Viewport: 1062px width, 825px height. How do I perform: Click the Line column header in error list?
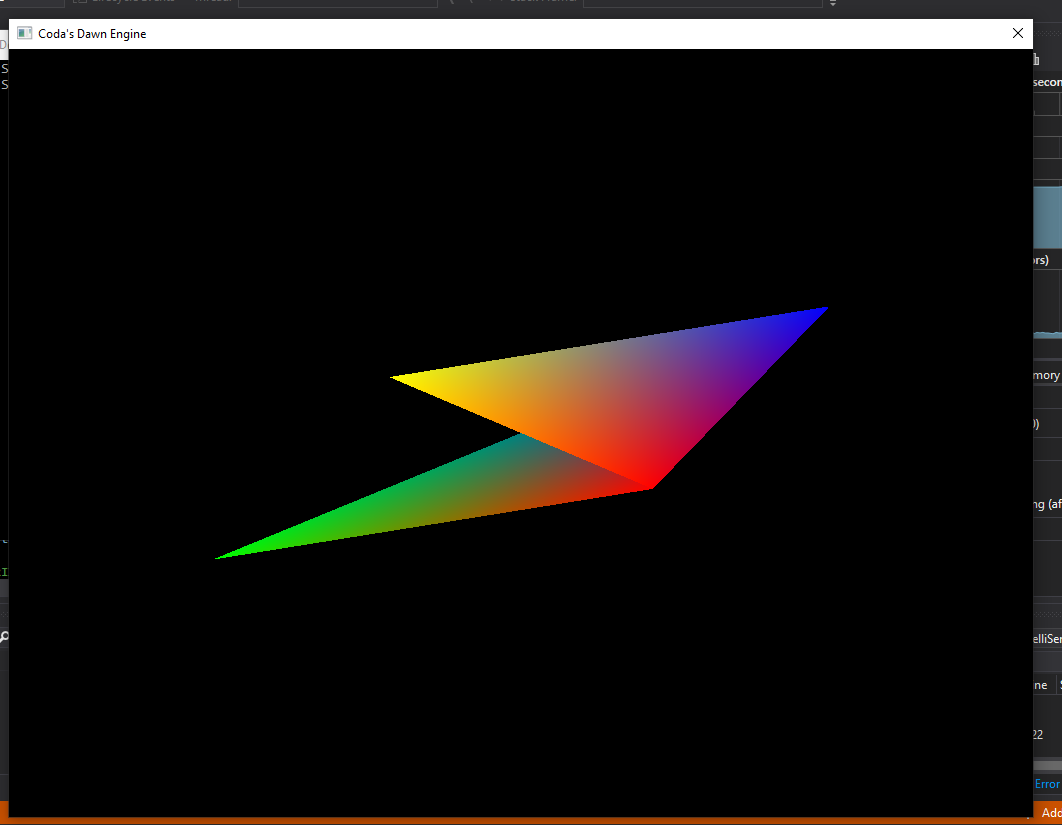tap(1041, 685)
